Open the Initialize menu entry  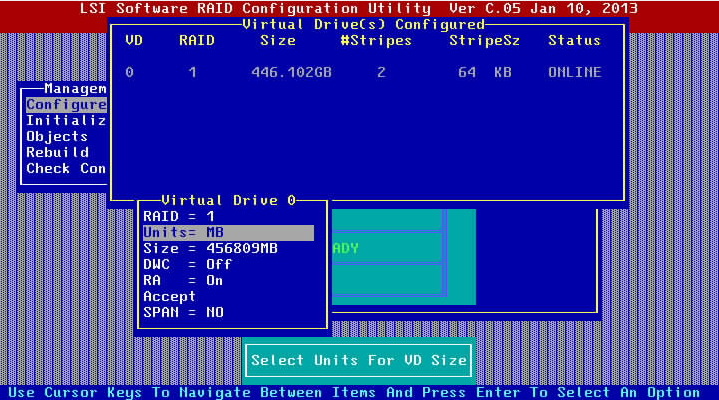(x=66, y=121)
